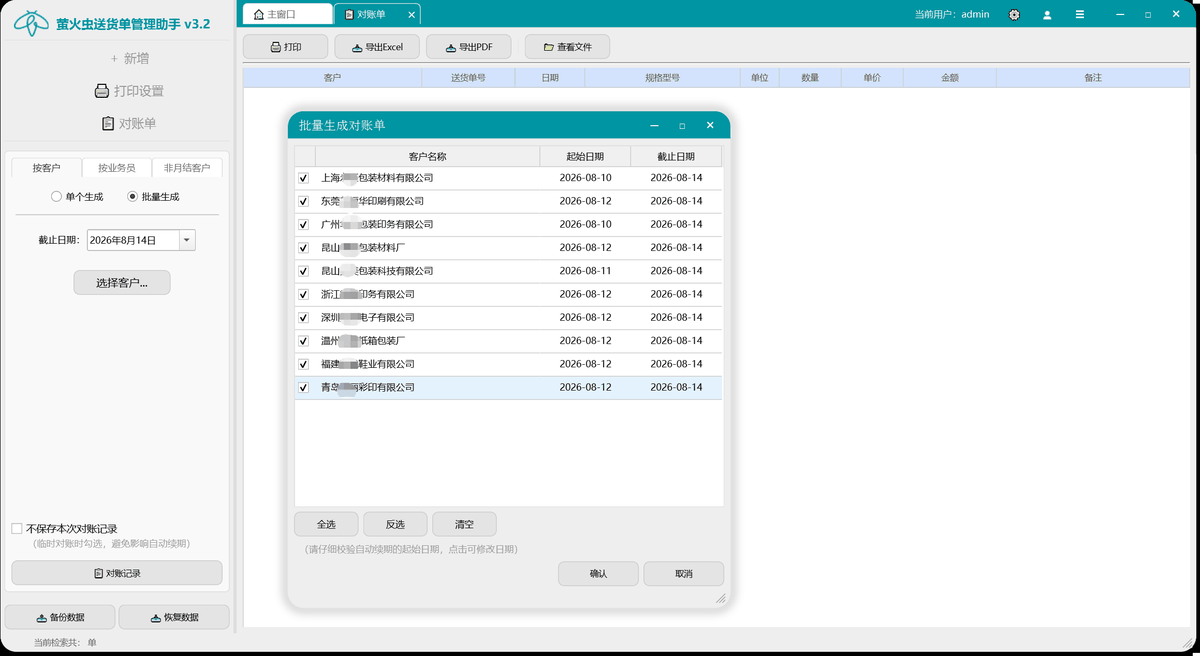Select 新增 in the sidebar

(x=129, y=58)
